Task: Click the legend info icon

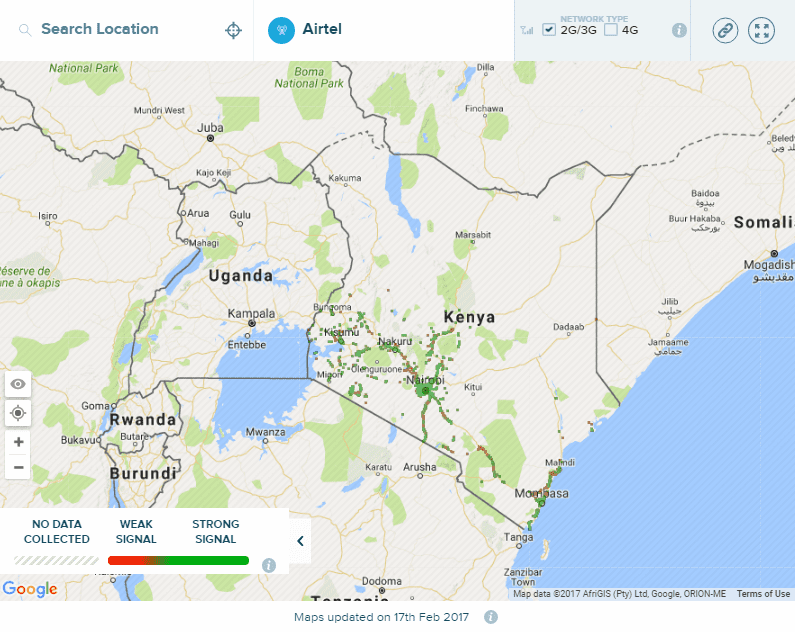Action: (268, 565)
